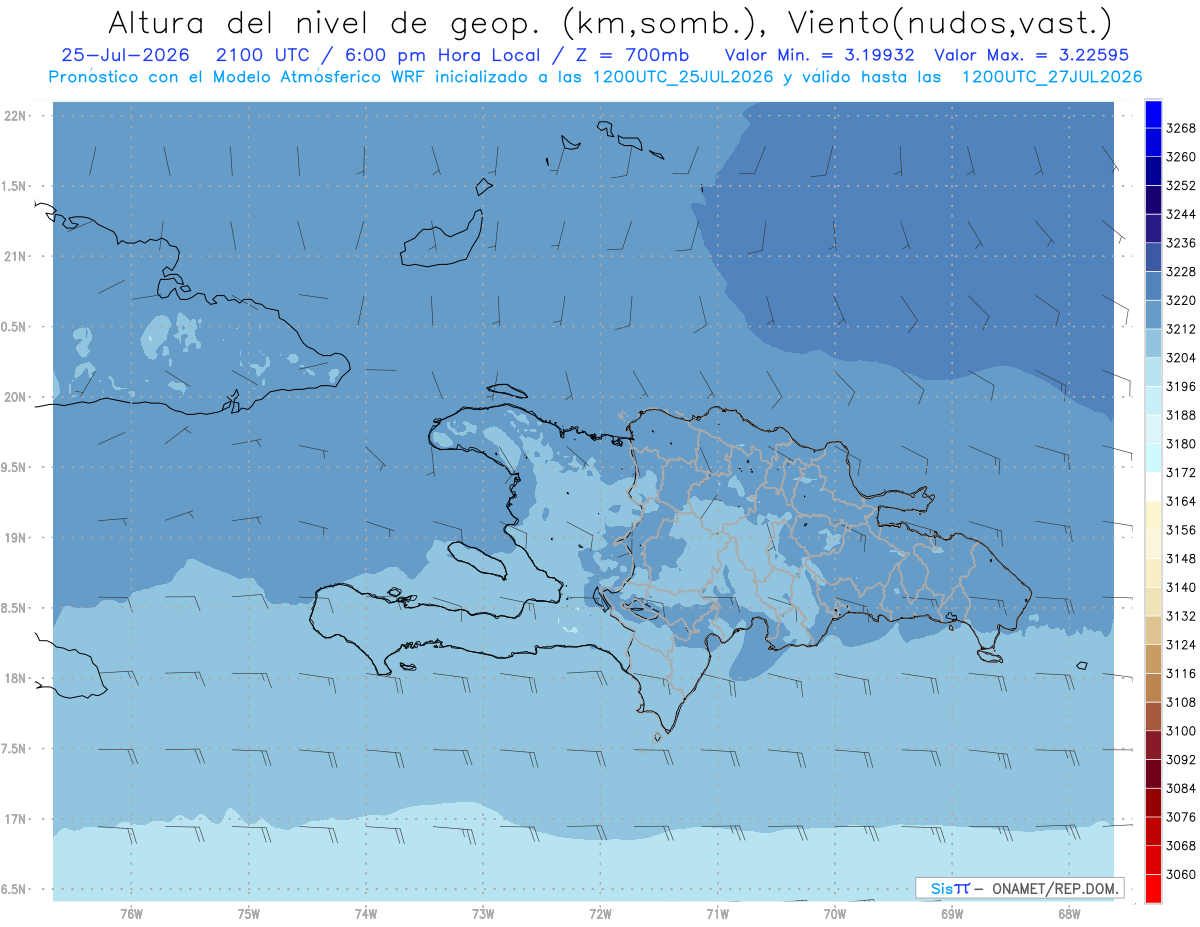The width and height of the screenshot is (1200, 927).
Task: Click the chart title 'Altura del nivel de geop.'
Action: pyautogui.click(x=323, y=22)
